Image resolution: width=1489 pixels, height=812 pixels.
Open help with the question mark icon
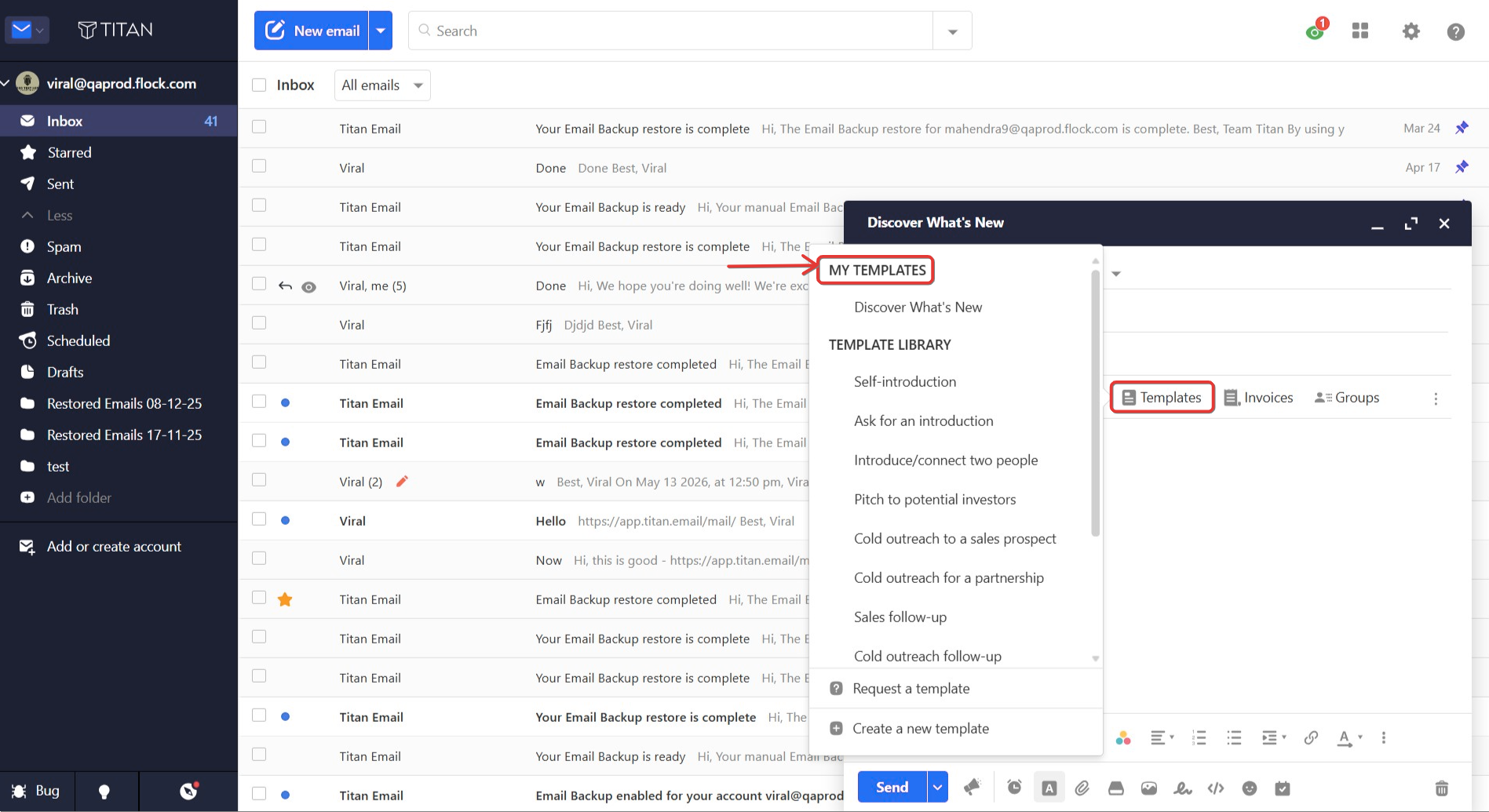click(x=1455, y=31)
